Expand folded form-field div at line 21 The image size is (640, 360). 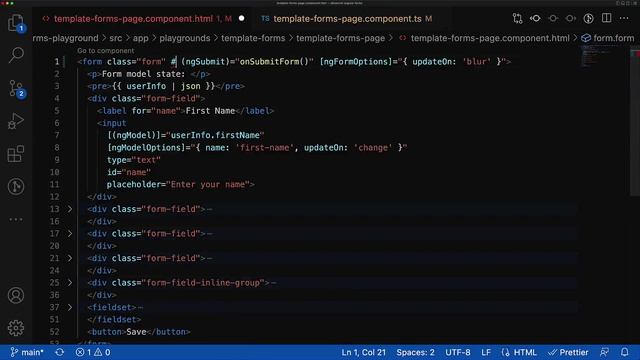pyautogui.click(x=70, y=258)
